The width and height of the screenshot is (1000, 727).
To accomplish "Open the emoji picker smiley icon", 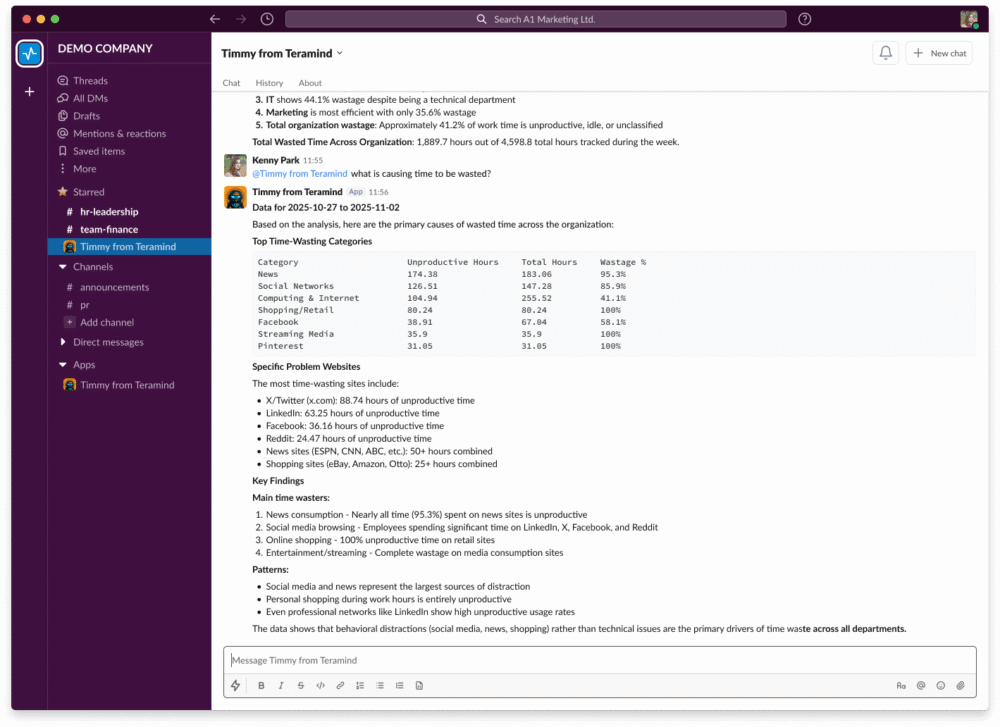I will [x=941, y=686].
